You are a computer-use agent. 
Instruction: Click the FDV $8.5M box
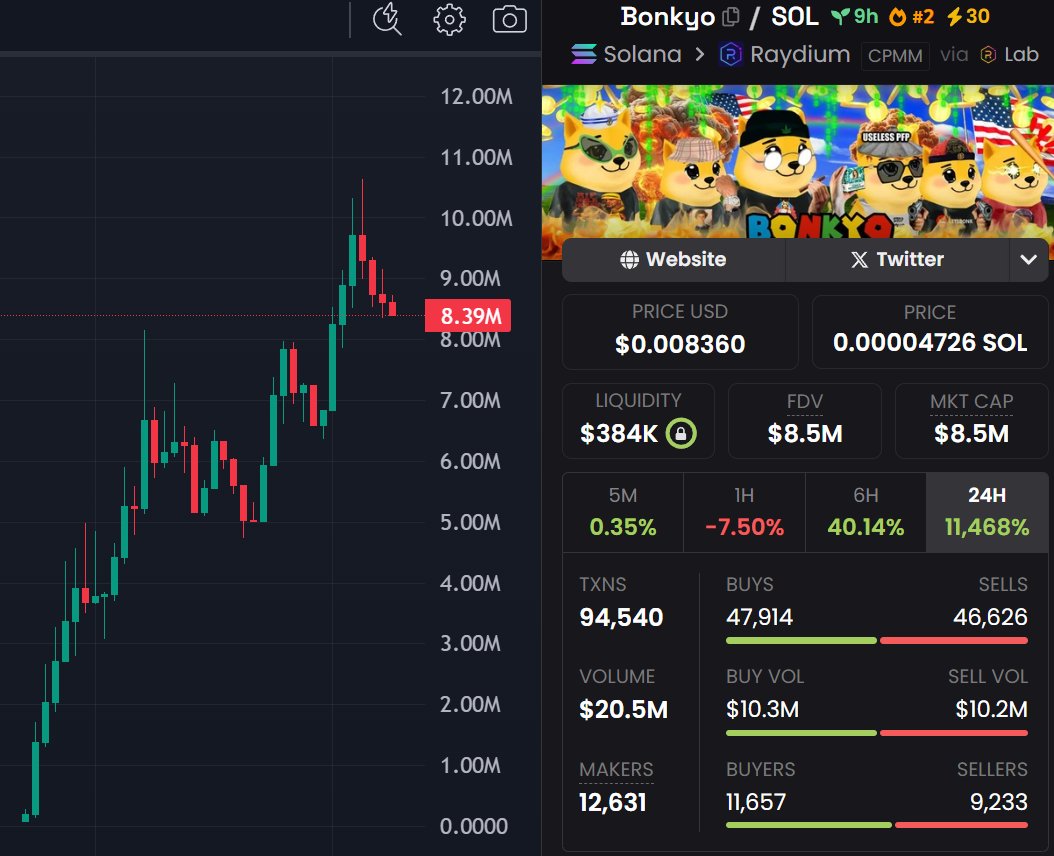coord(805,421)
